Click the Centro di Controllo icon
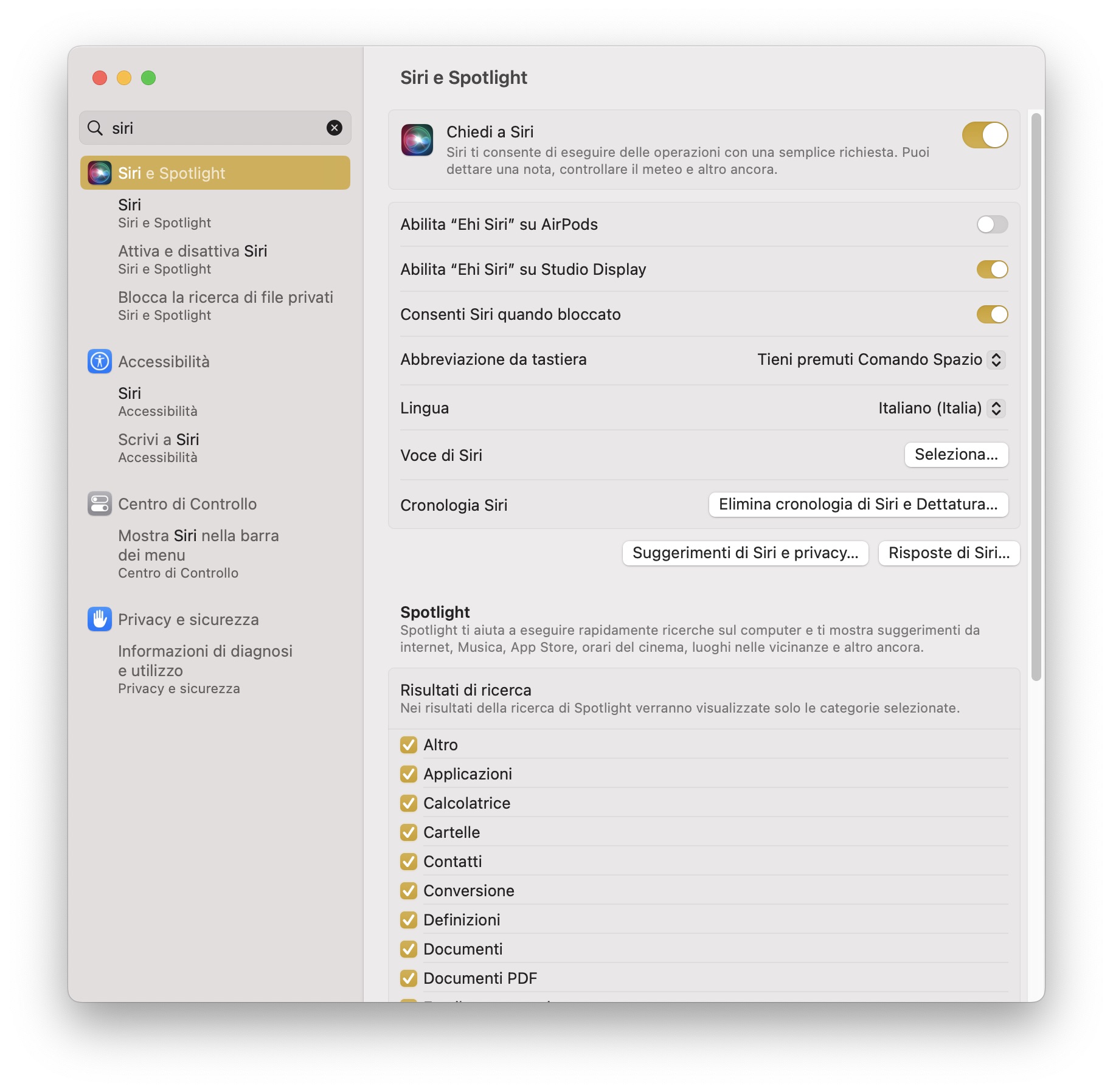 (x=100, y=504)
